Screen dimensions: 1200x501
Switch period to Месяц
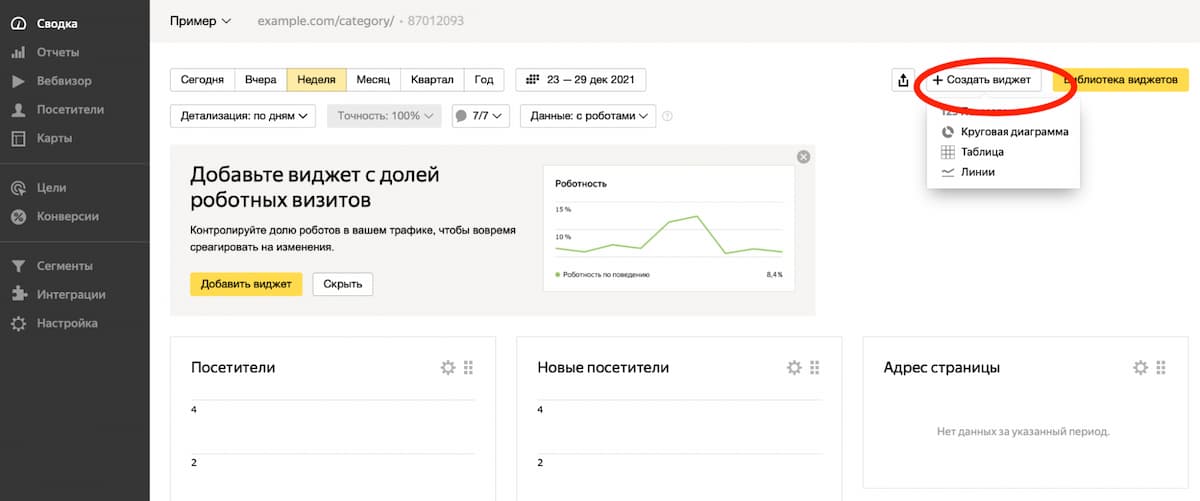tap(373, 80)
